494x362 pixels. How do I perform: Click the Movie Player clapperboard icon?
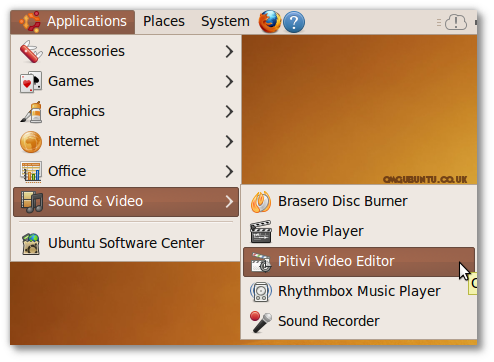(261, 232)
